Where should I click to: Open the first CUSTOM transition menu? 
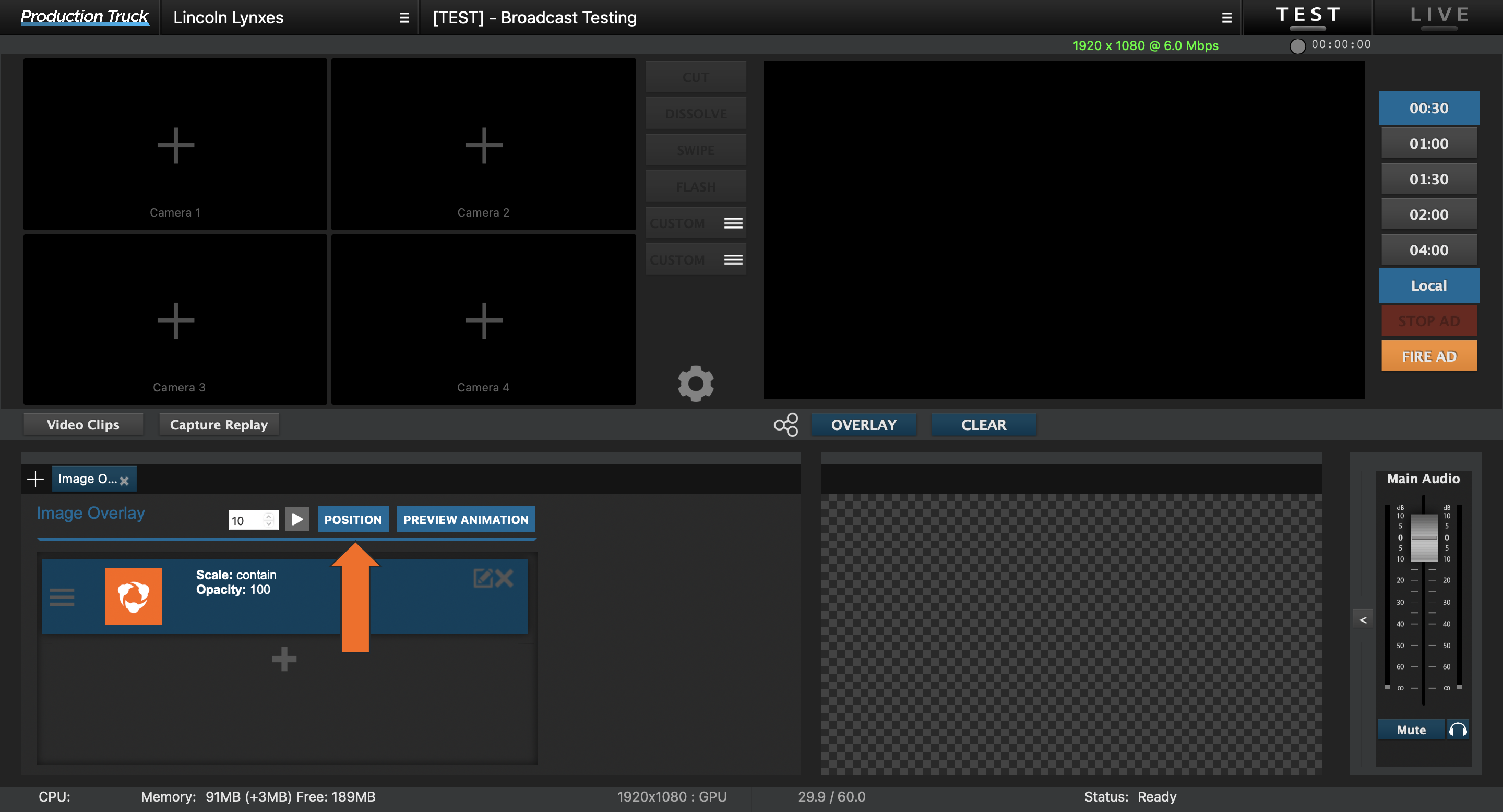[x=733, y=223]
